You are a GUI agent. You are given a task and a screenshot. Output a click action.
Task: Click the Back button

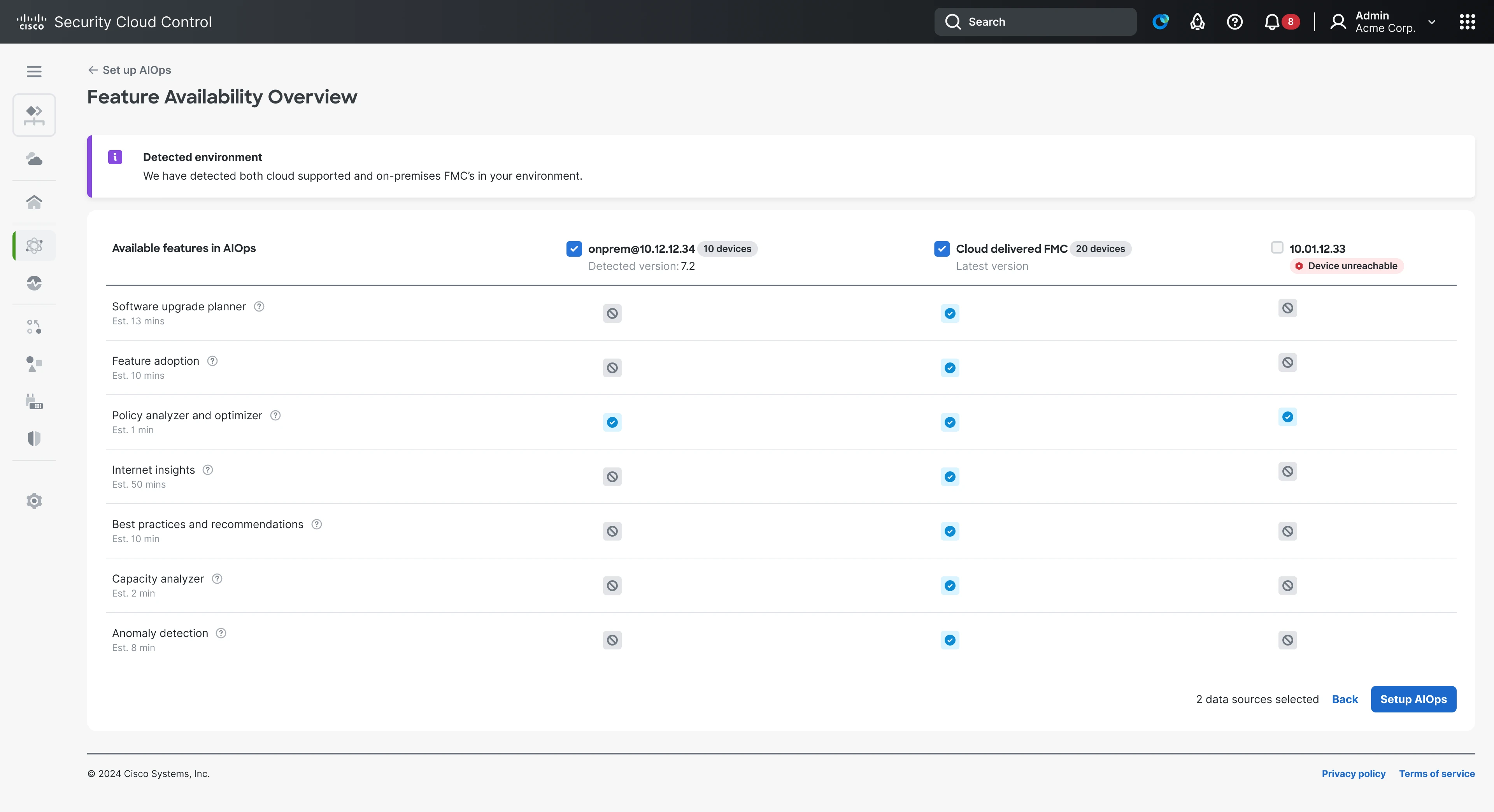(x=1345, y=699)
